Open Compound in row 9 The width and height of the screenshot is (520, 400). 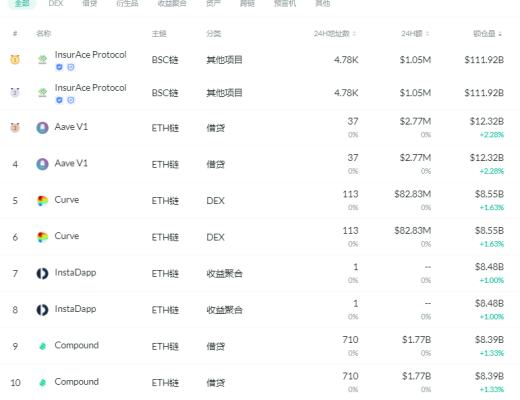tap(77, 345)
